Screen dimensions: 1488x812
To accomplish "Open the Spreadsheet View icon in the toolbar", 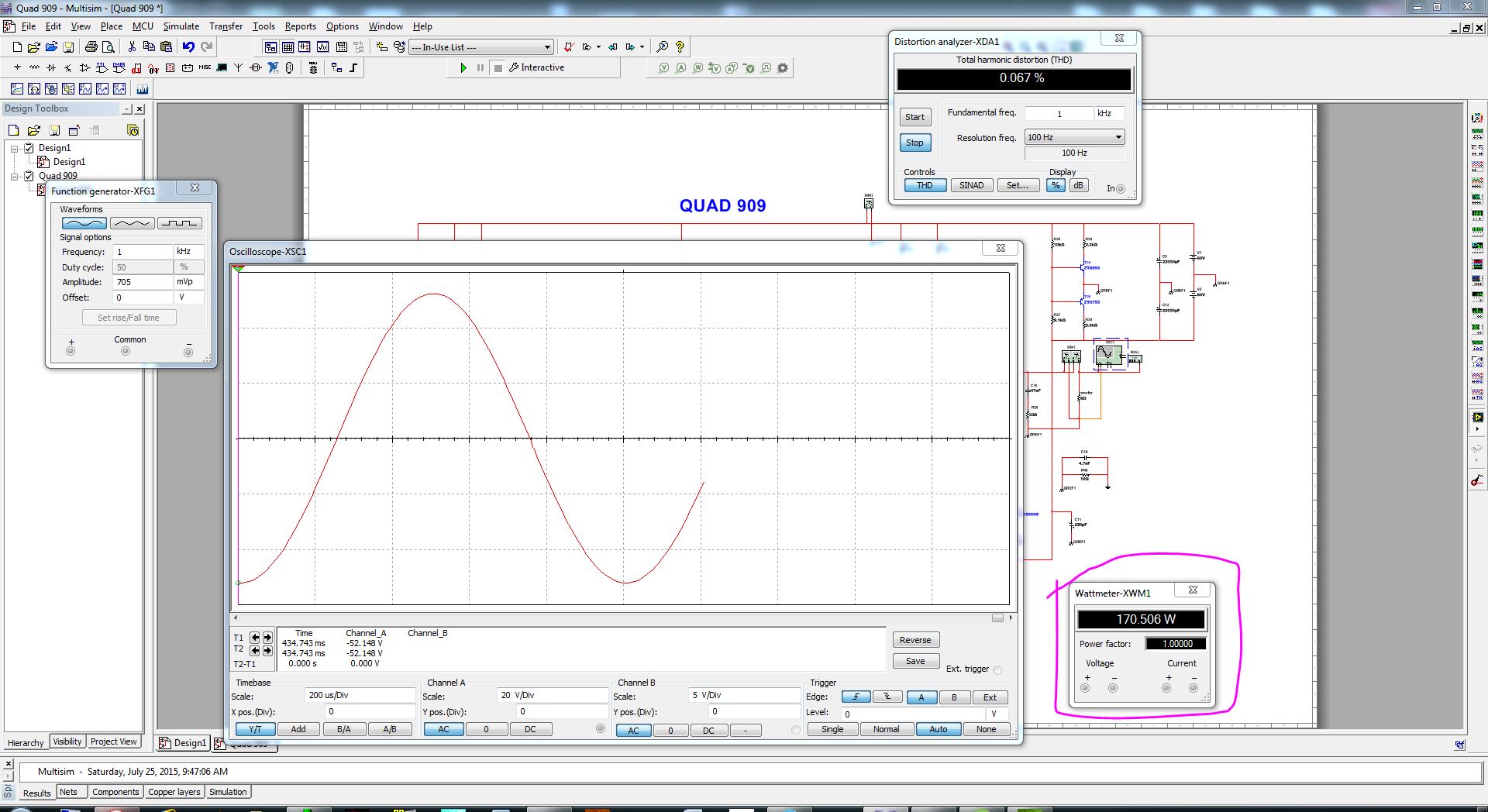I will coord(288,47).
